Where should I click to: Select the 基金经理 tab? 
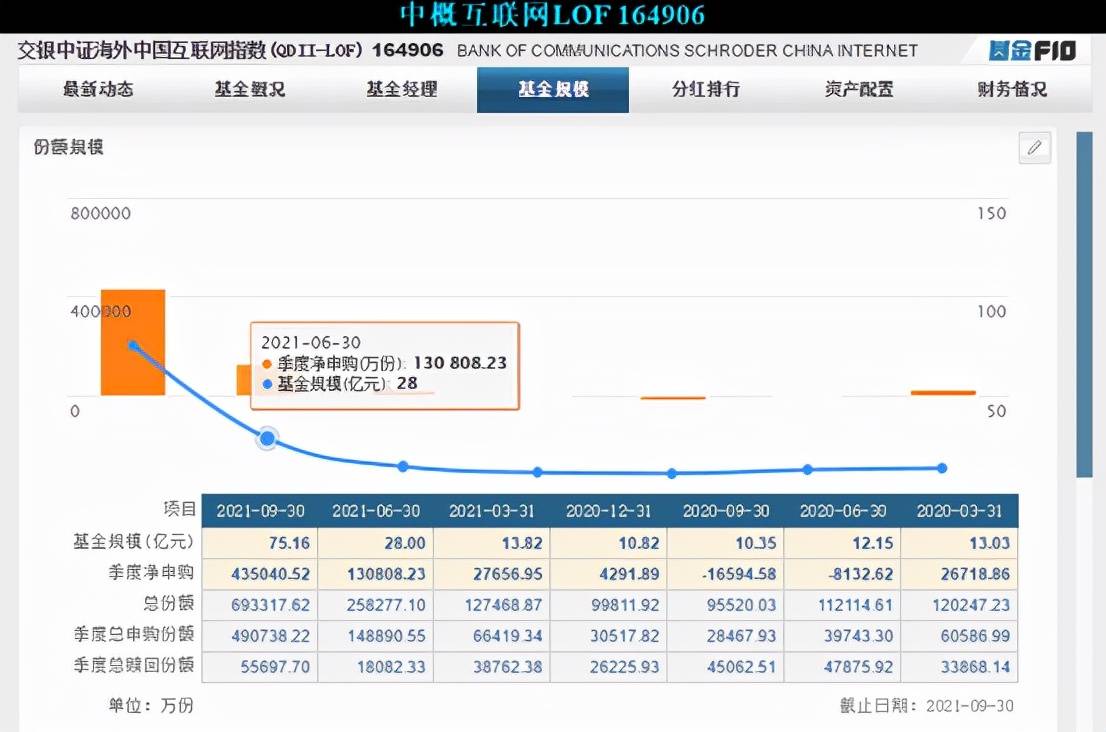(401, 89)
